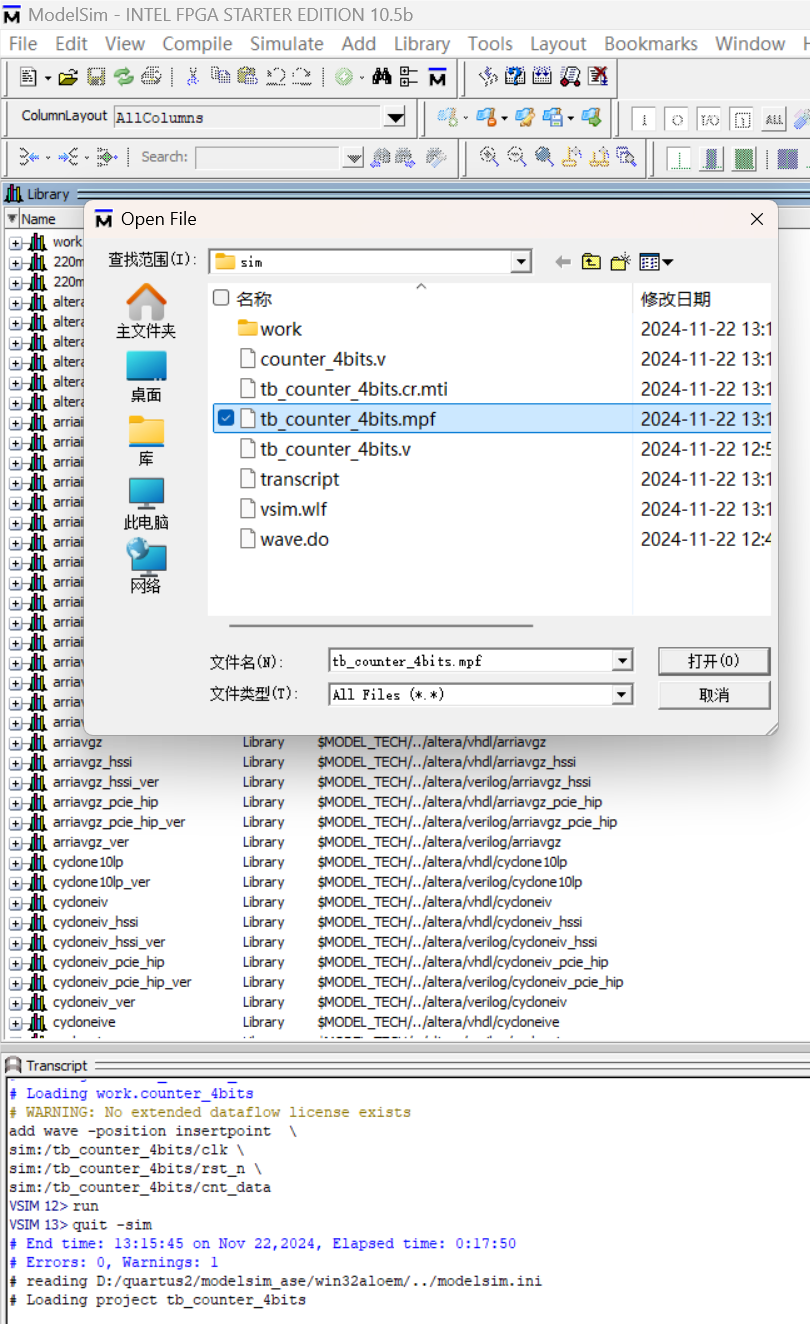Viewport: 810px width, 1324px height.
Task: Toggle the select-all checkbox beside 名称
Action: 221,298
